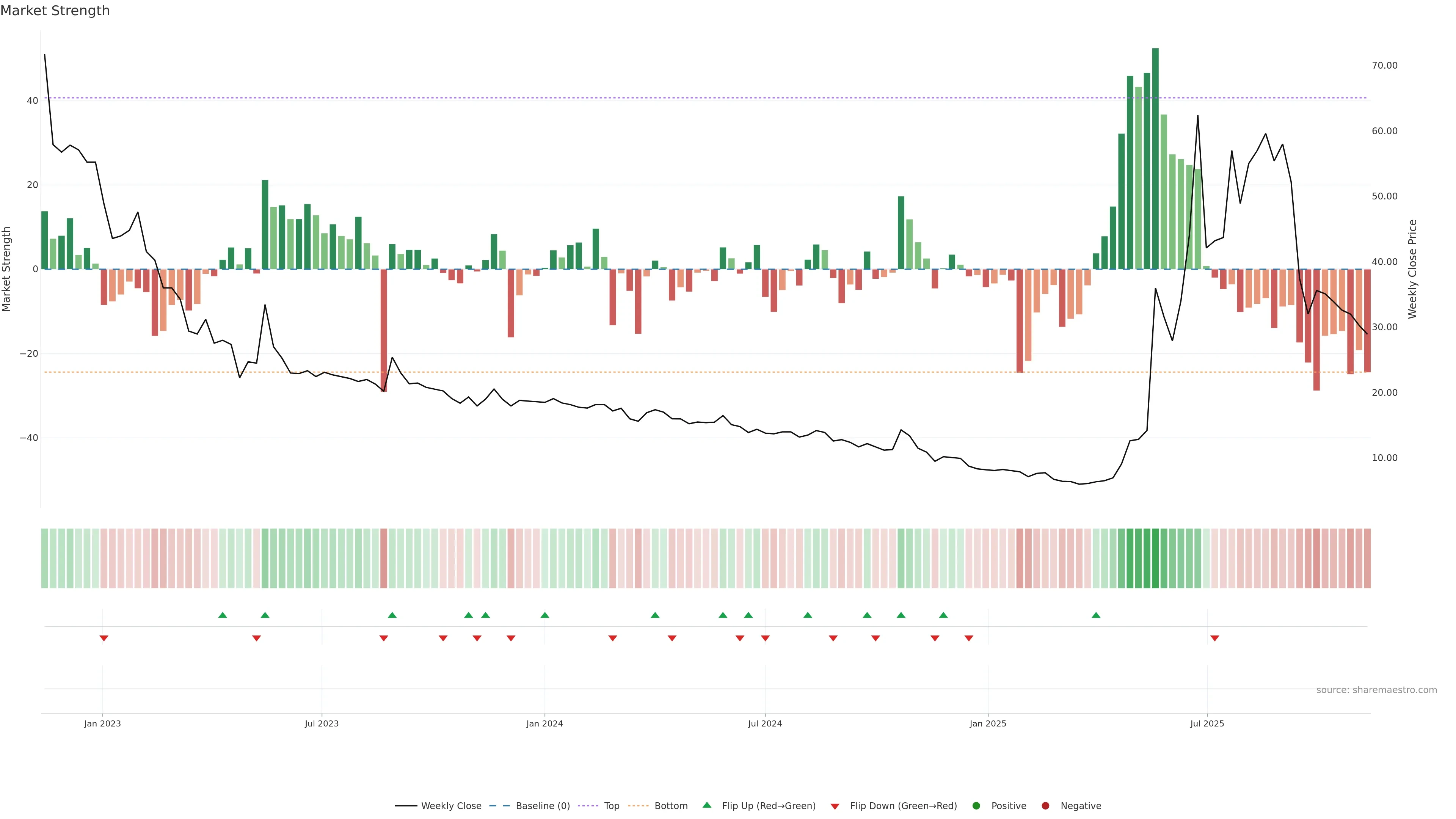
Task: Click the 70.00 right-axis price label
Action: pyautogui.click(x=1384, y=66)
